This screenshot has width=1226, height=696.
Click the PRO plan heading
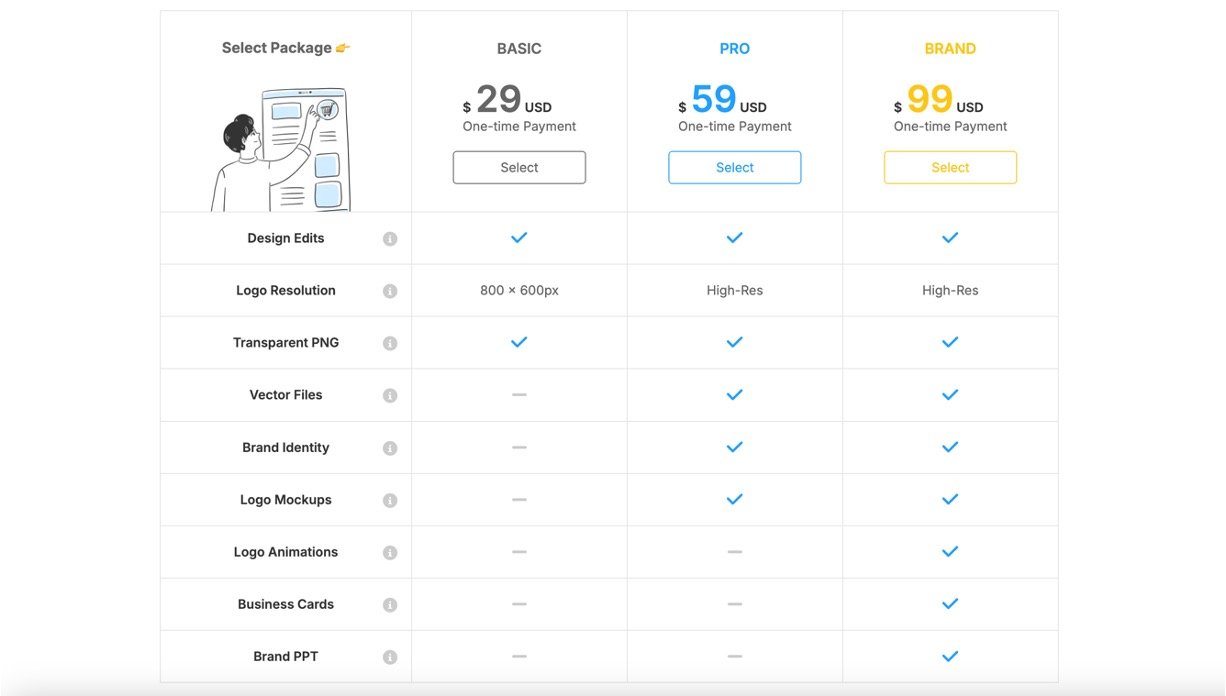coord(734,48)
